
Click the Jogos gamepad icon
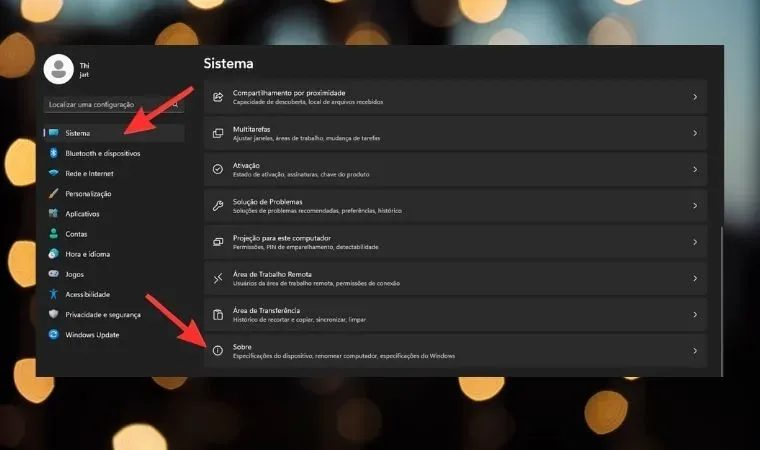coord(53,274)
